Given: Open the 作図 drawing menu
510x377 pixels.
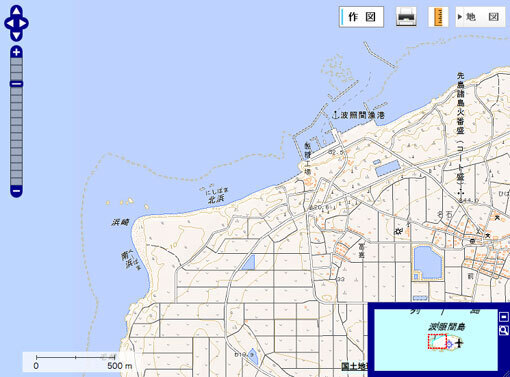Looking at the screenshot, I should click(362, 17).
